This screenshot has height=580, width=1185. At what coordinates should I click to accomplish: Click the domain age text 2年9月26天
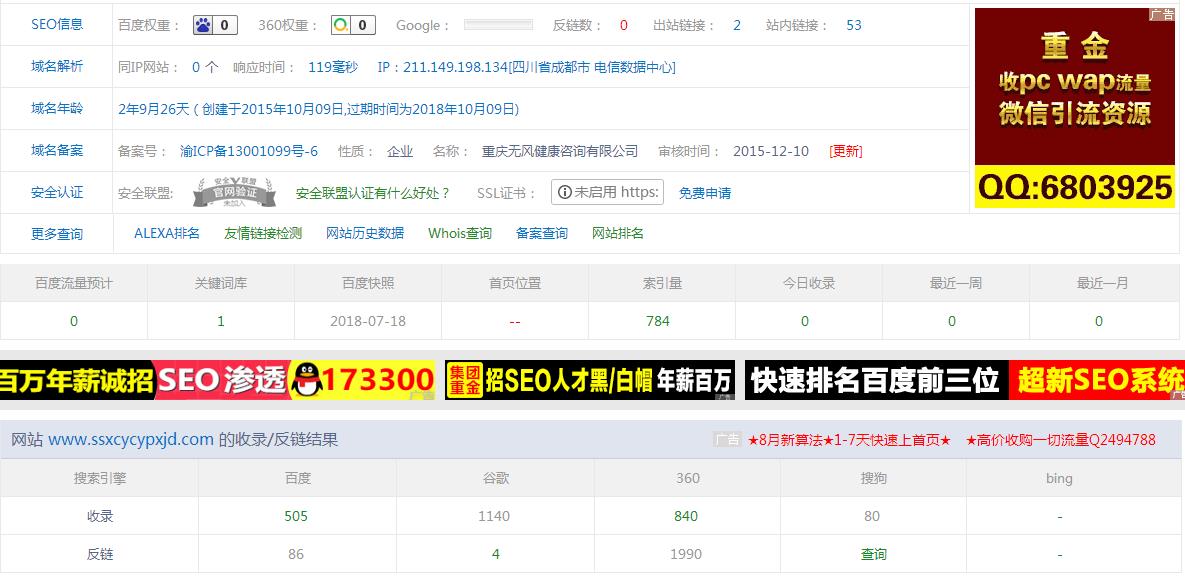click(x=154, y=109)
